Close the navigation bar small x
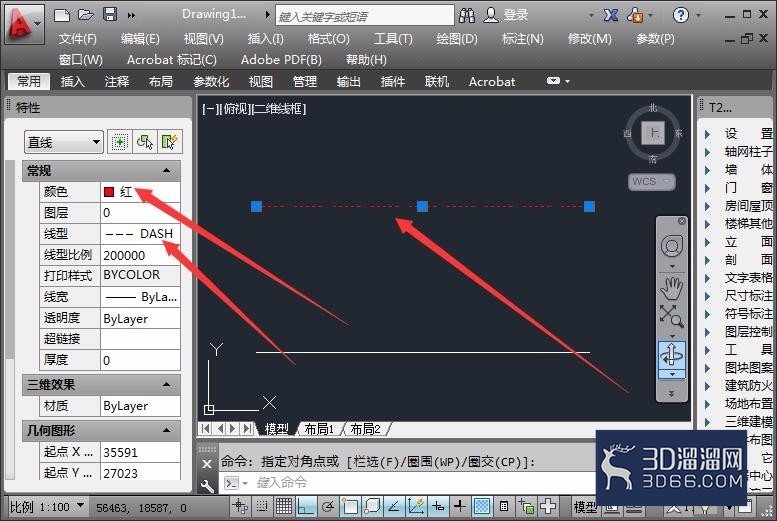Image resolution: width=777 pixels, height=521 pixels. coord(682,221)
